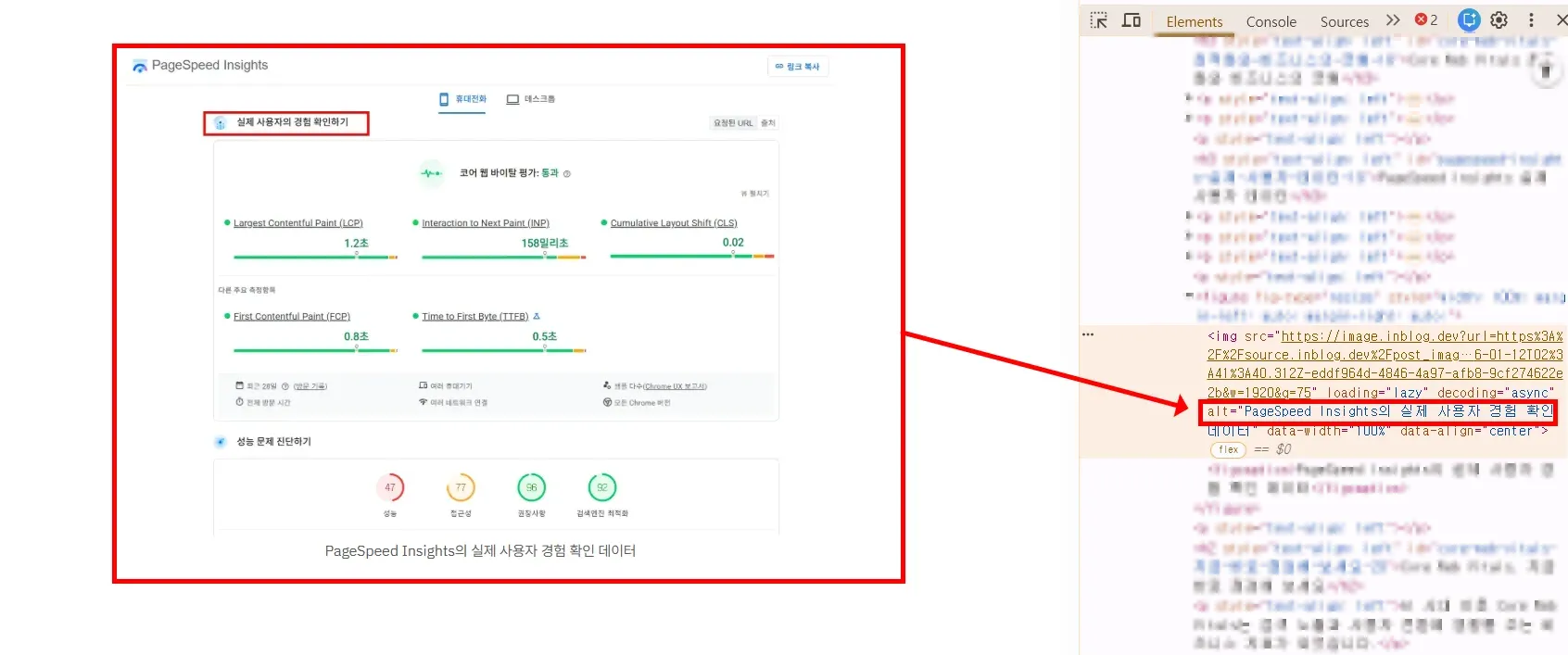The image size is (1568, 655).
Task: Click the red error count badge
Action: point(1426,20)
